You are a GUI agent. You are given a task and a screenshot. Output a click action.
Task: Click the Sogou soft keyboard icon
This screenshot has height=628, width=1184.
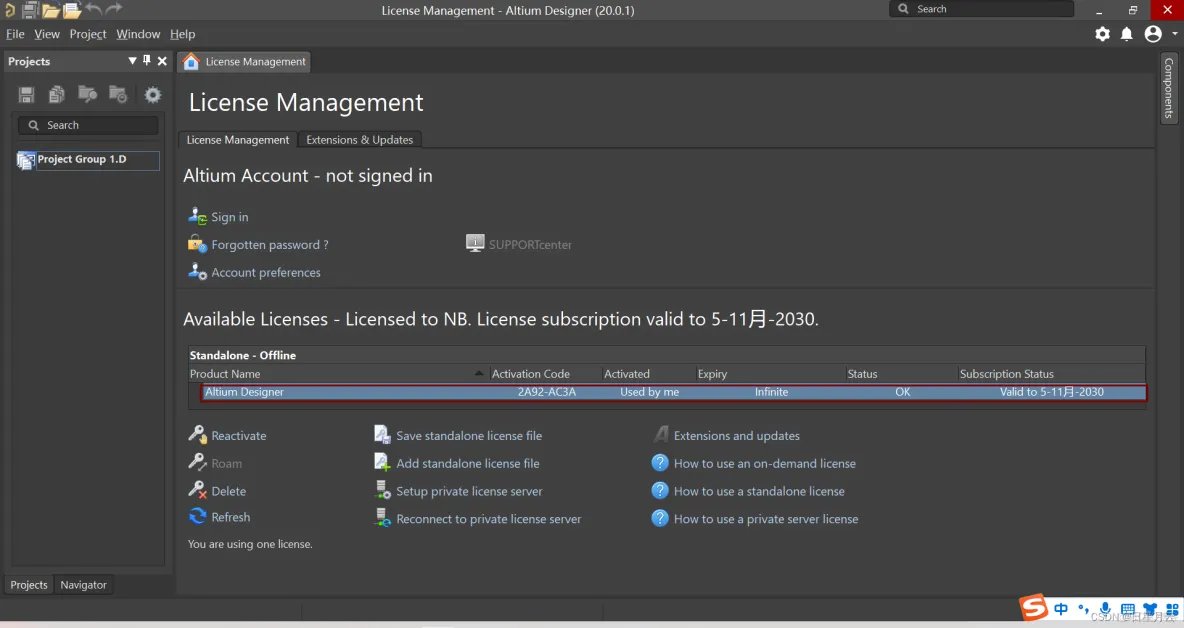click(x=1127, y=608)
